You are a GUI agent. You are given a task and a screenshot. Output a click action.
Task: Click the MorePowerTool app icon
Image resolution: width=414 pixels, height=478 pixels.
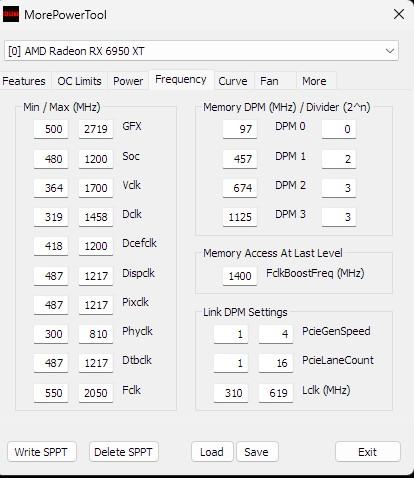[11, 15]
